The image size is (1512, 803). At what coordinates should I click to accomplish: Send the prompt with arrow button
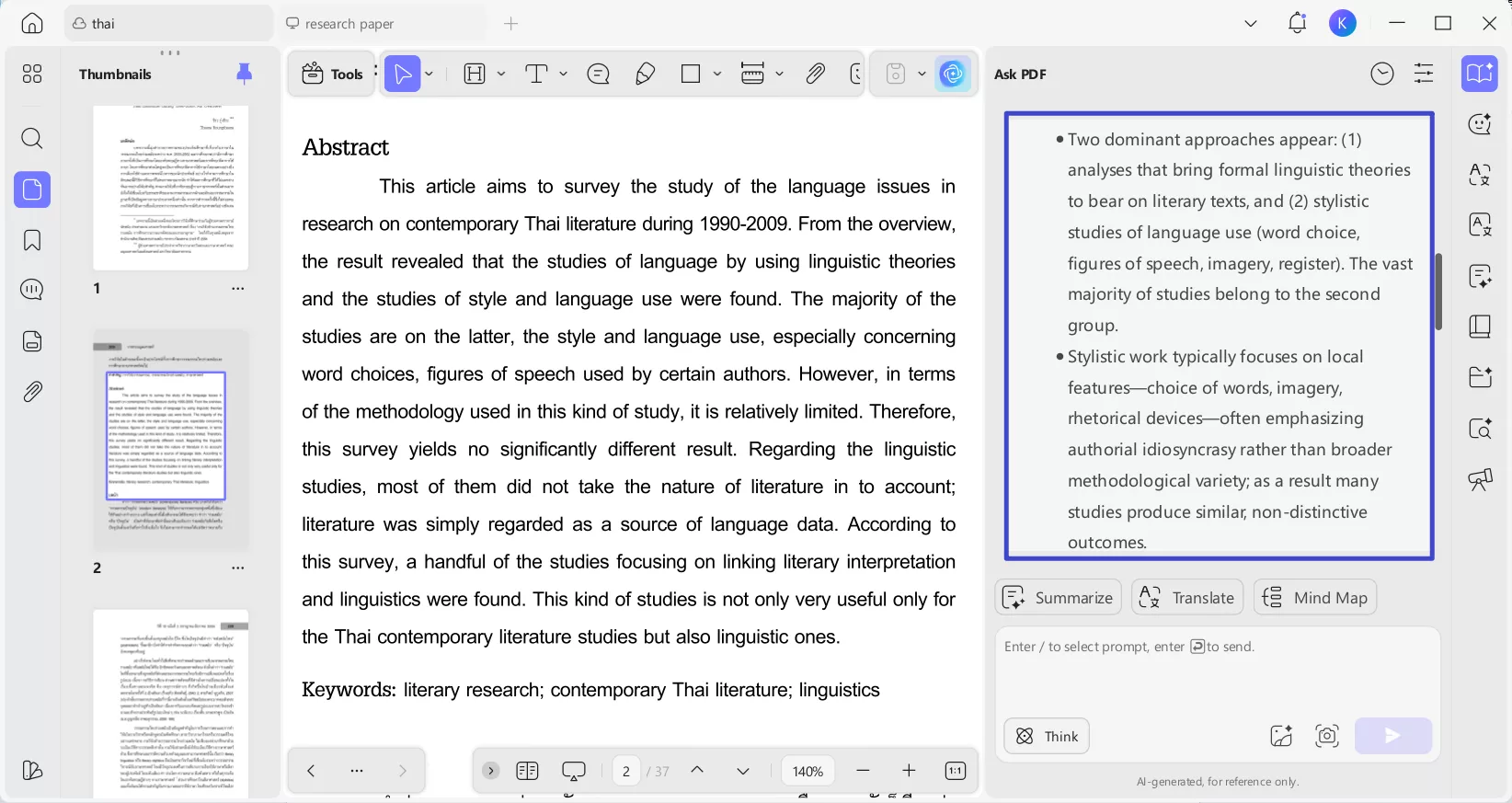tap(1393, 736)
